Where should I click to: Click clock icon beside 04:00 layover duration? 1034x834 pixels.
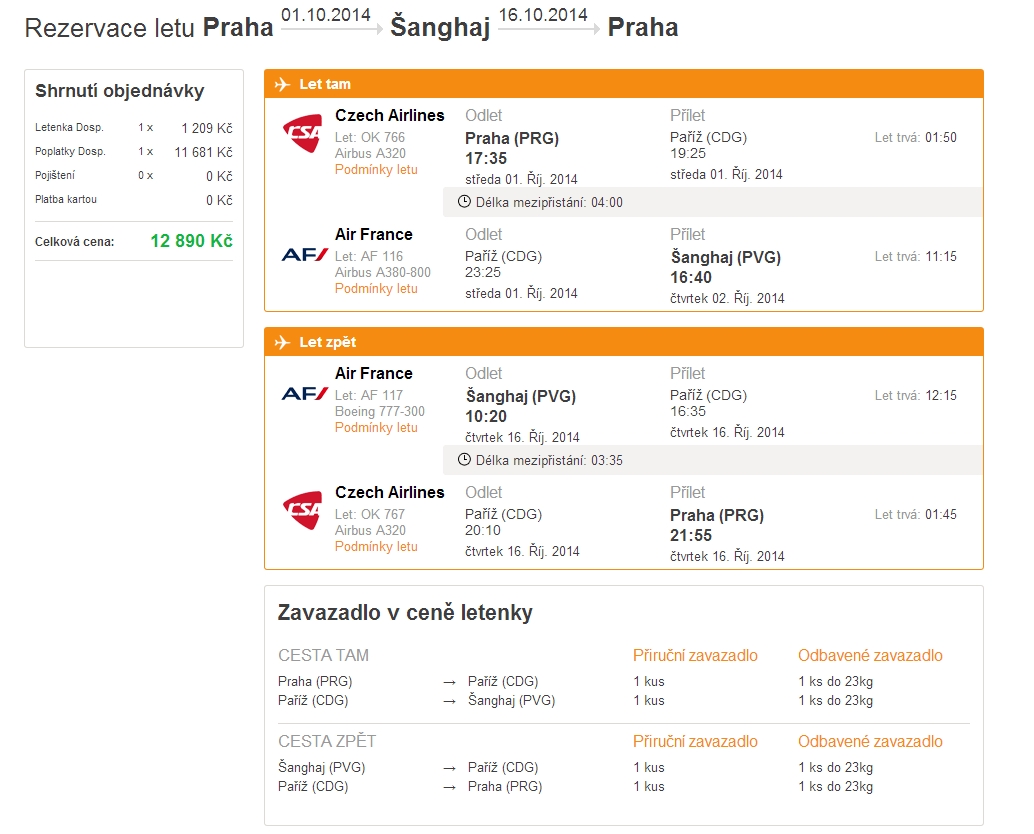[x=463, y=202]
